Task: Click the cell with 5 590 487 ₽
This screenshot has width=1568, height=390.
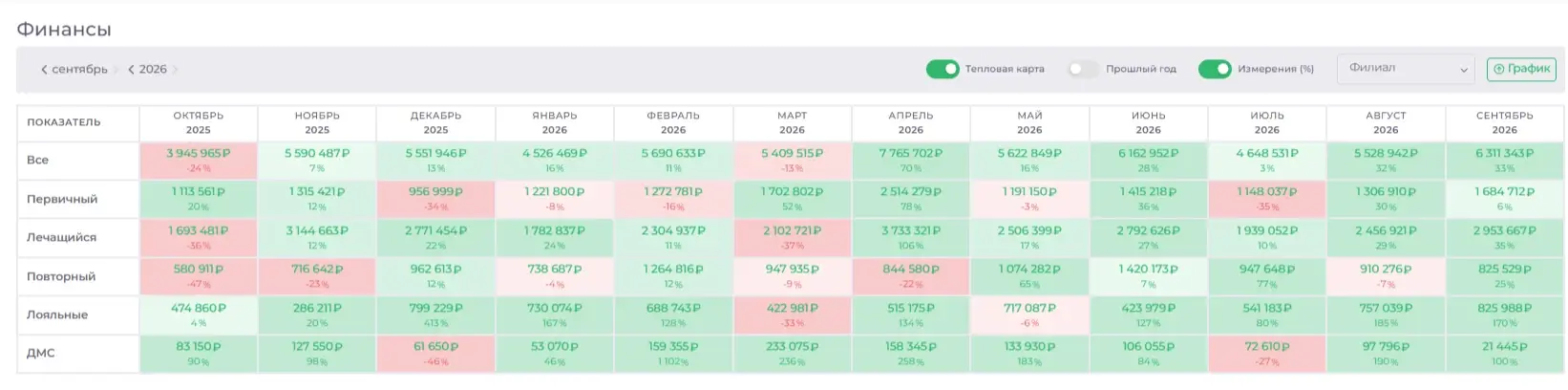Action: tap(317, 161)
